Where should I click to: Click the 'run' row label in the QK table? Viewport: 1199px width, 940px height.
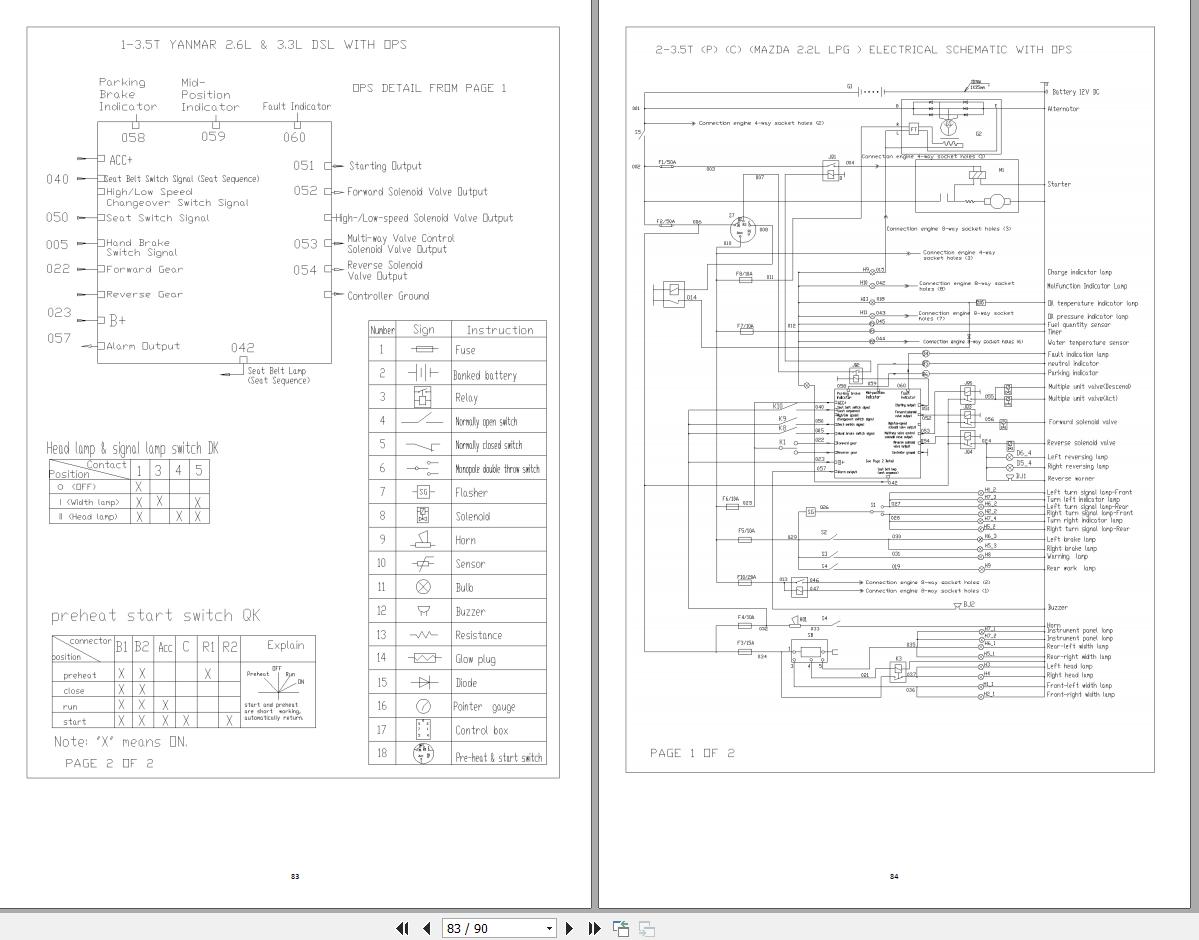tap(70, 707)
